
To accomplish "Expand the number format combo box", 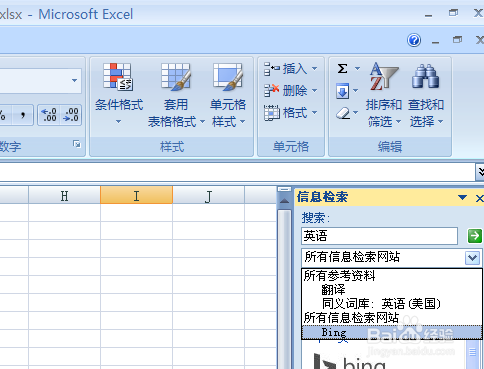I will point(74,80).
